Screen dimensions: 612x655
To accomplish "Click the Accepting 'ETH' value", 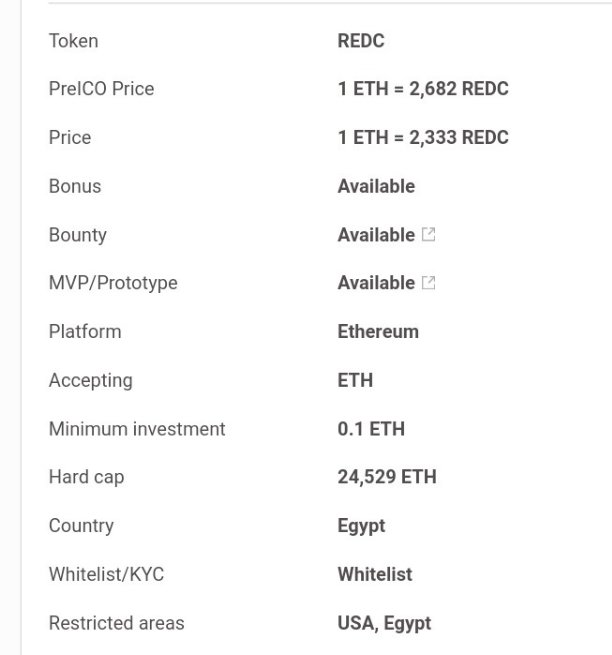I will tap(355, 381).
